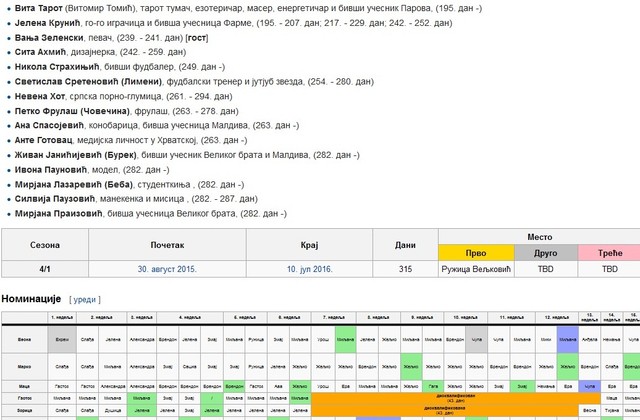The height and width of the screenshot is (420, 640).
Task: Open the уреди link beside Номинације
Action: click(x=84, y=300)
